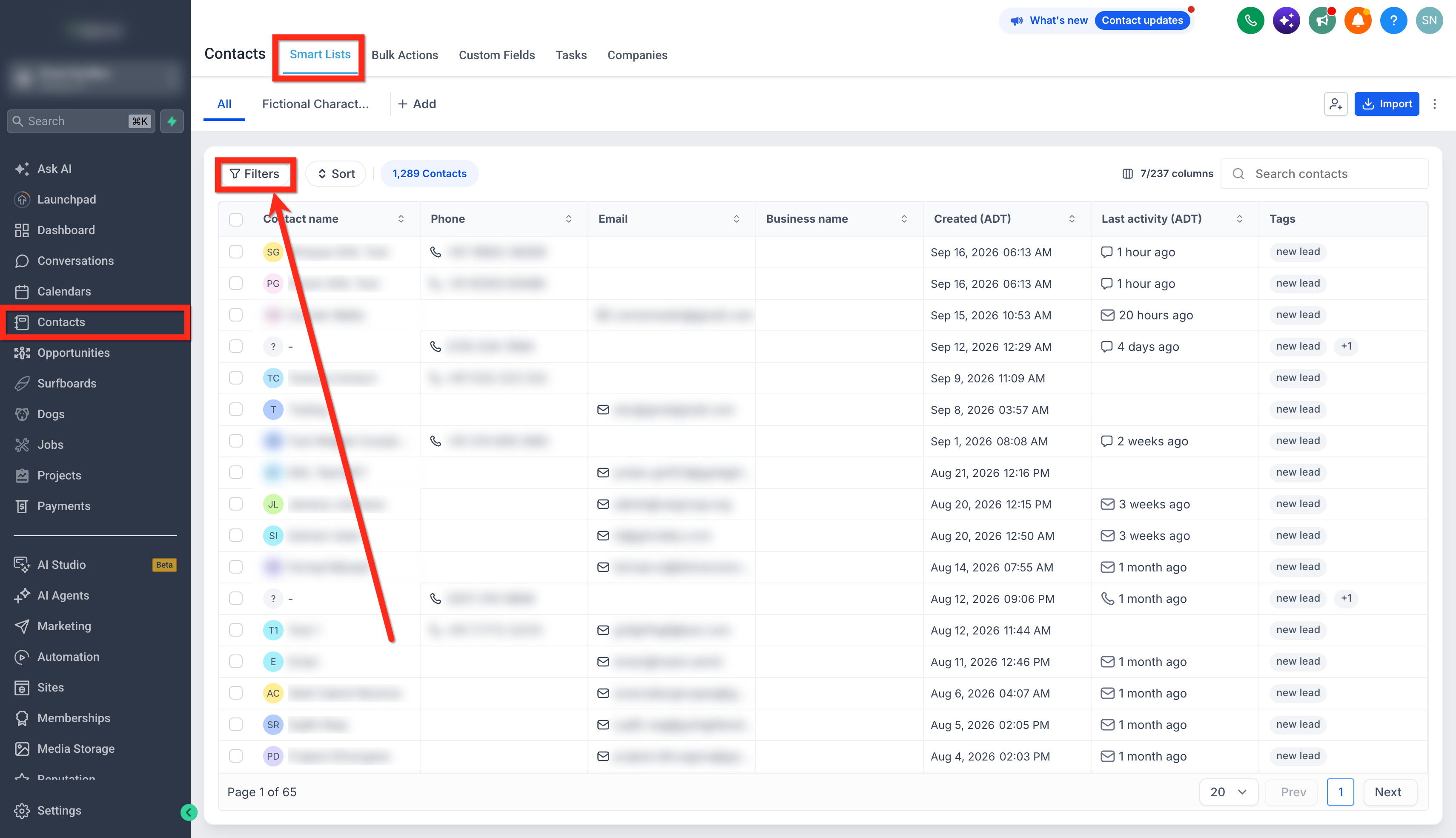The image size is (1456, 838).
Task: Switch to the Bulk Actions tab
Action: tap(404, 55)
